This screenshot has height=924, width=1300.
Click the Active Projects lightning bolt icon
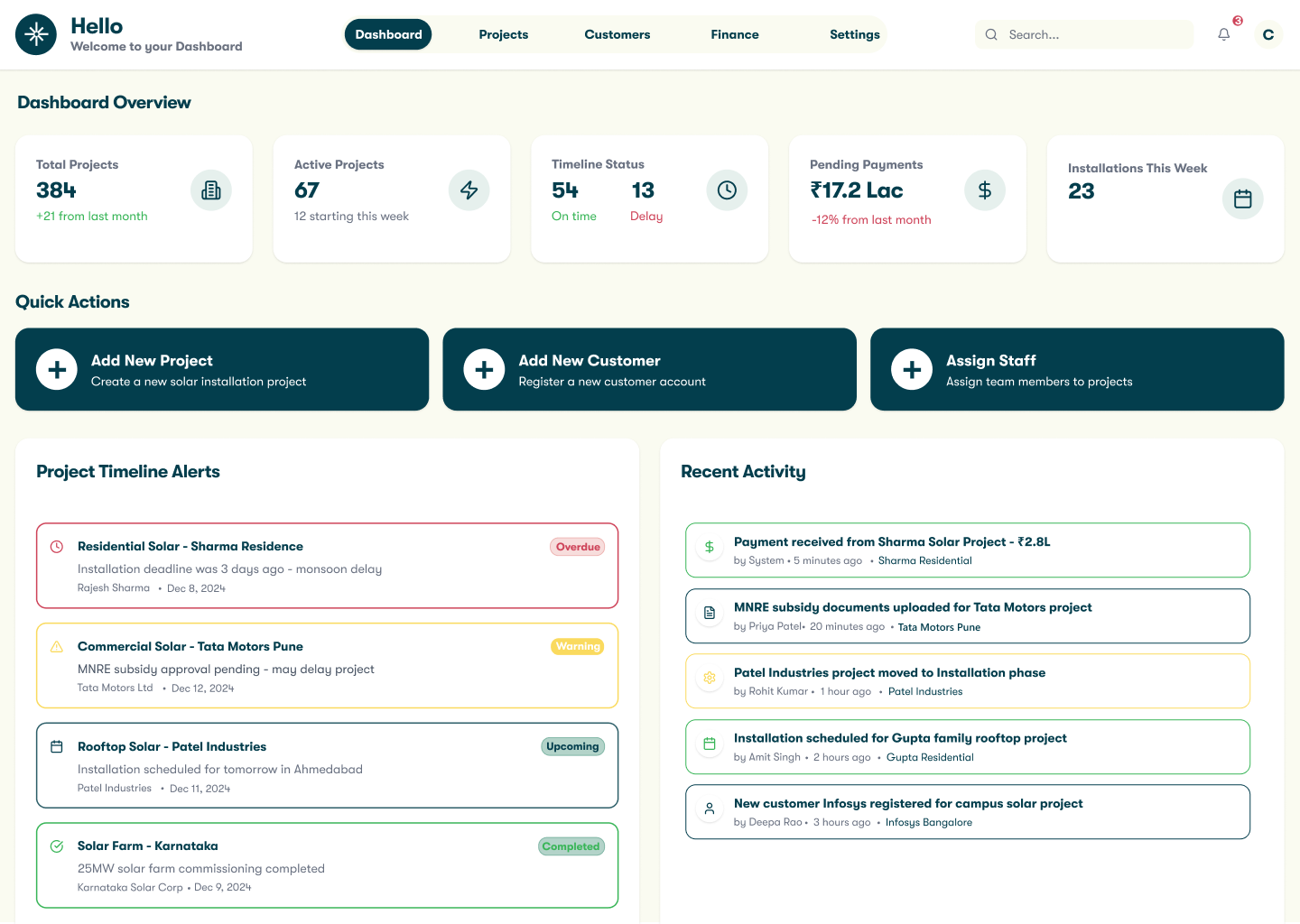pos(469,190)
